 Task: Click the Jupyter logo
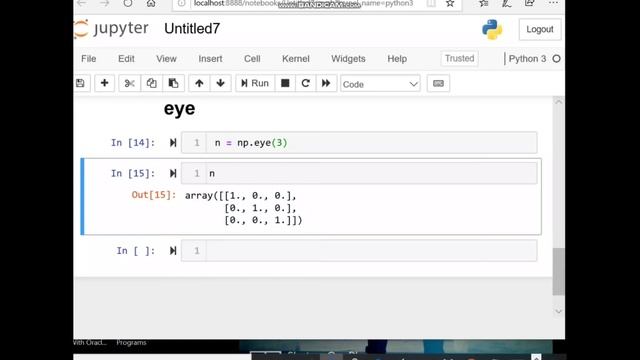pos(111,29)
